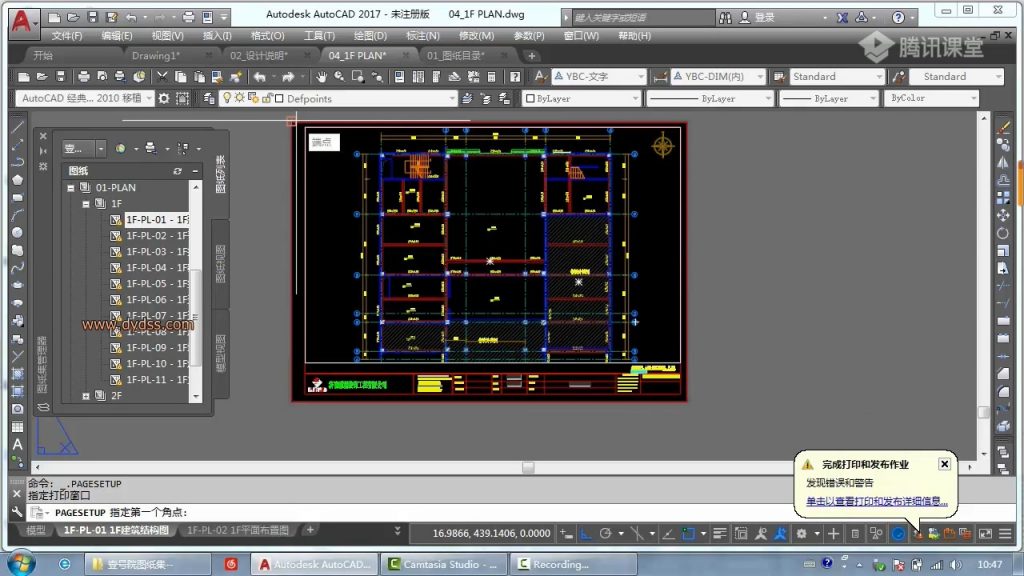Click the Plot printer icon
This screenshot has width=1024, height=576.
(x=84, y=77)
